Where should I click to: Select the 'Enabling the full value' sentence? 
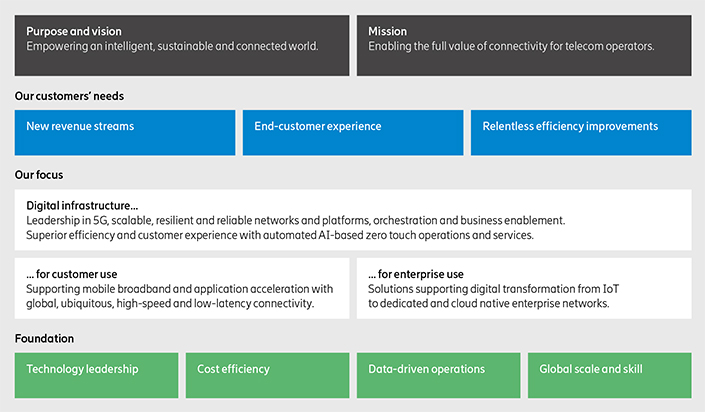click(510, 47)
